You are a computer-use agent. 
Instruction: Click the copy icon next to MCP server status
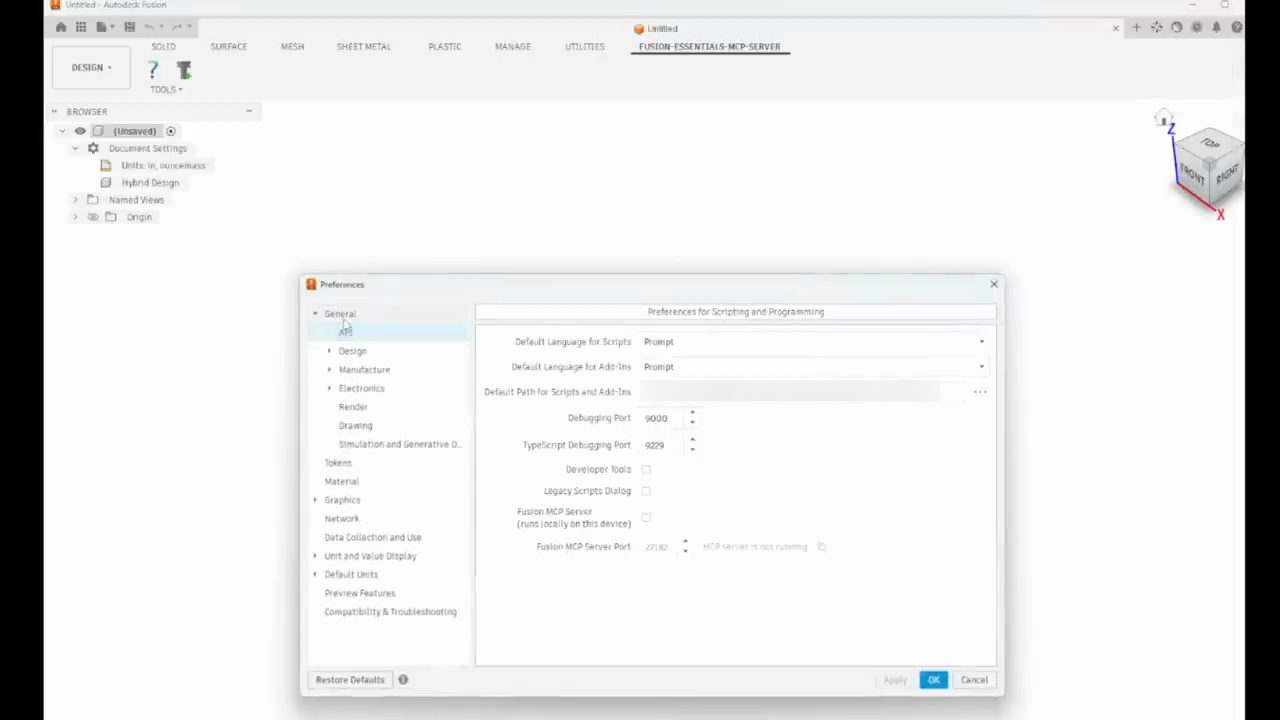821,547
